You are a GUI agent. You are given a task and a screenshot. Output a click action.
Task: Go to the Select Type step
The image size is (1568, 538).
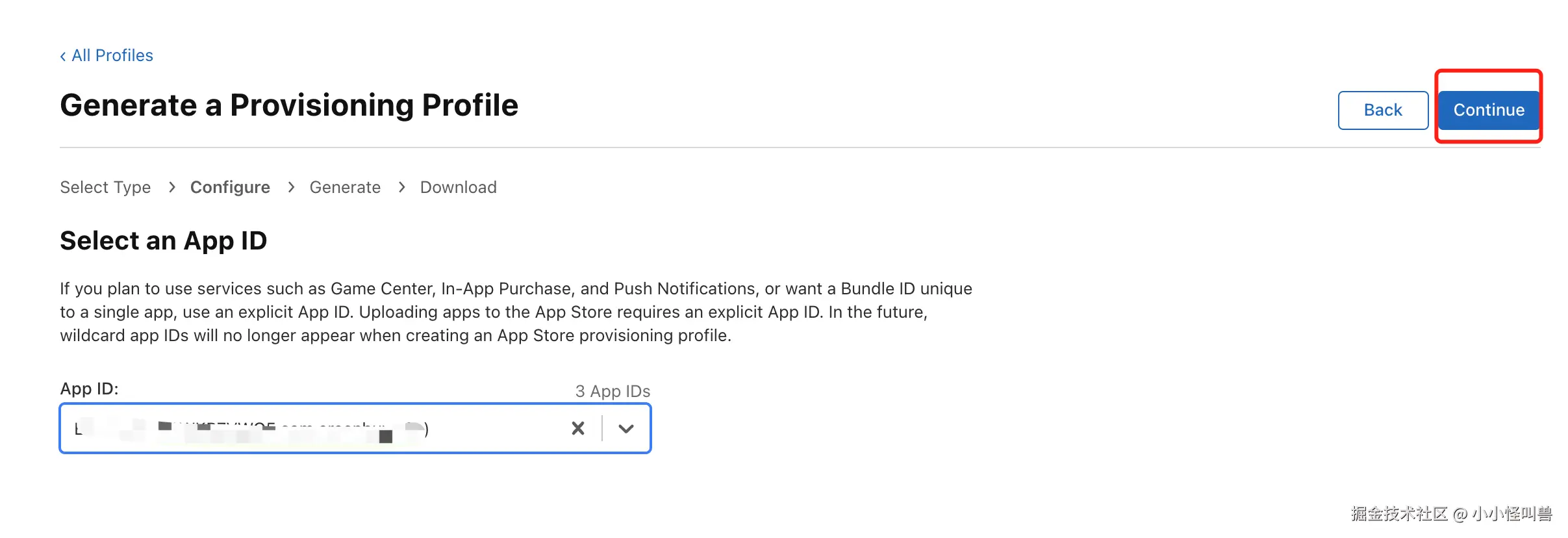click(105, 188)
